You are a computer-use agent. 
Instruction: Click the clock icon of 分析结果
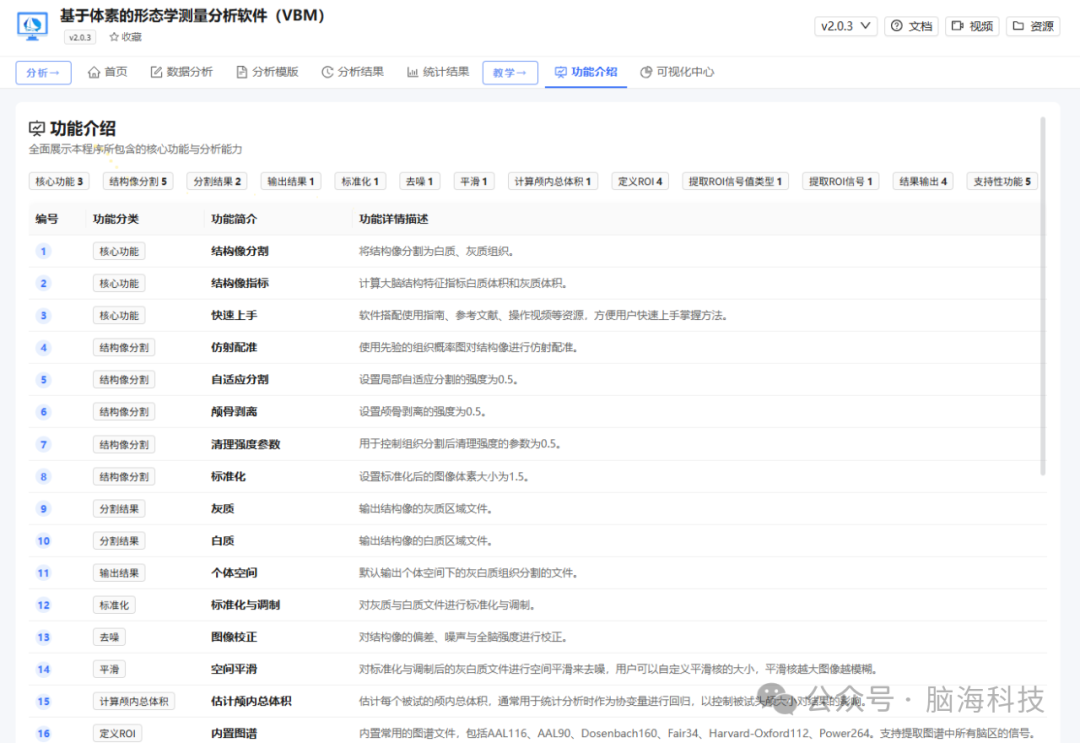327,72
